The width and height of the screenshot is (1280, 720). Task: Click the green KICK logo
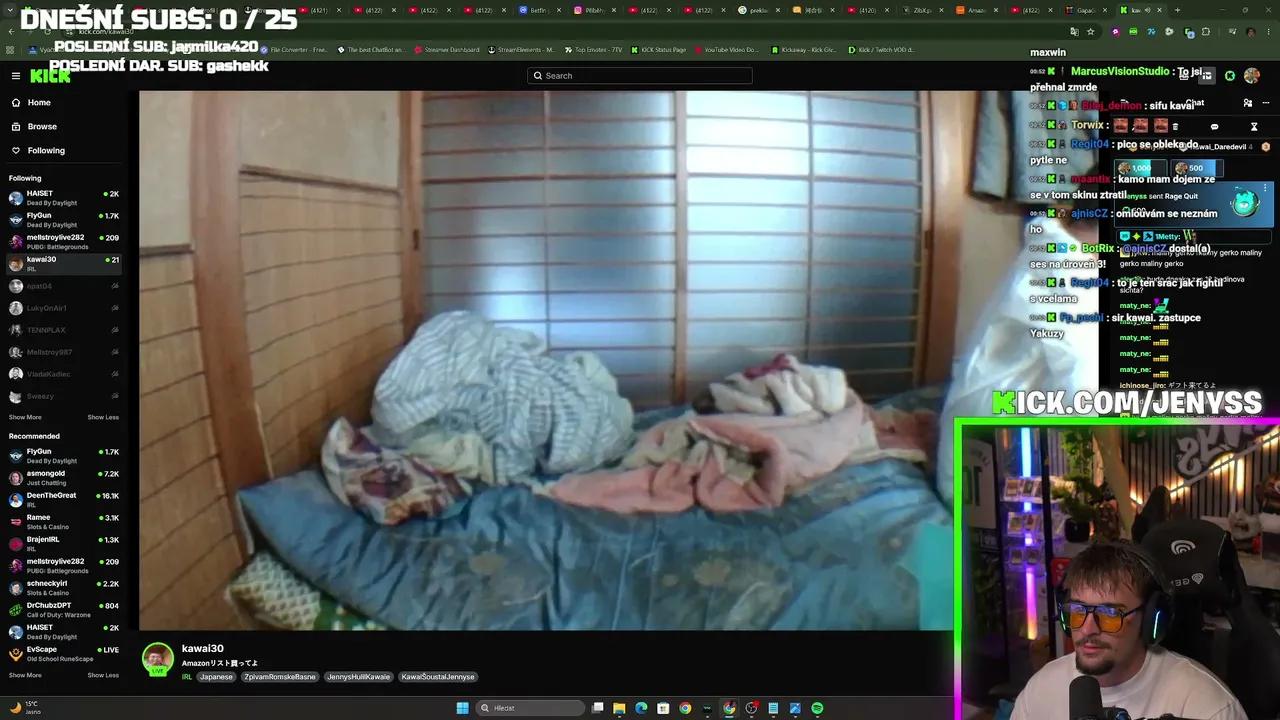[x=50, y=76]
